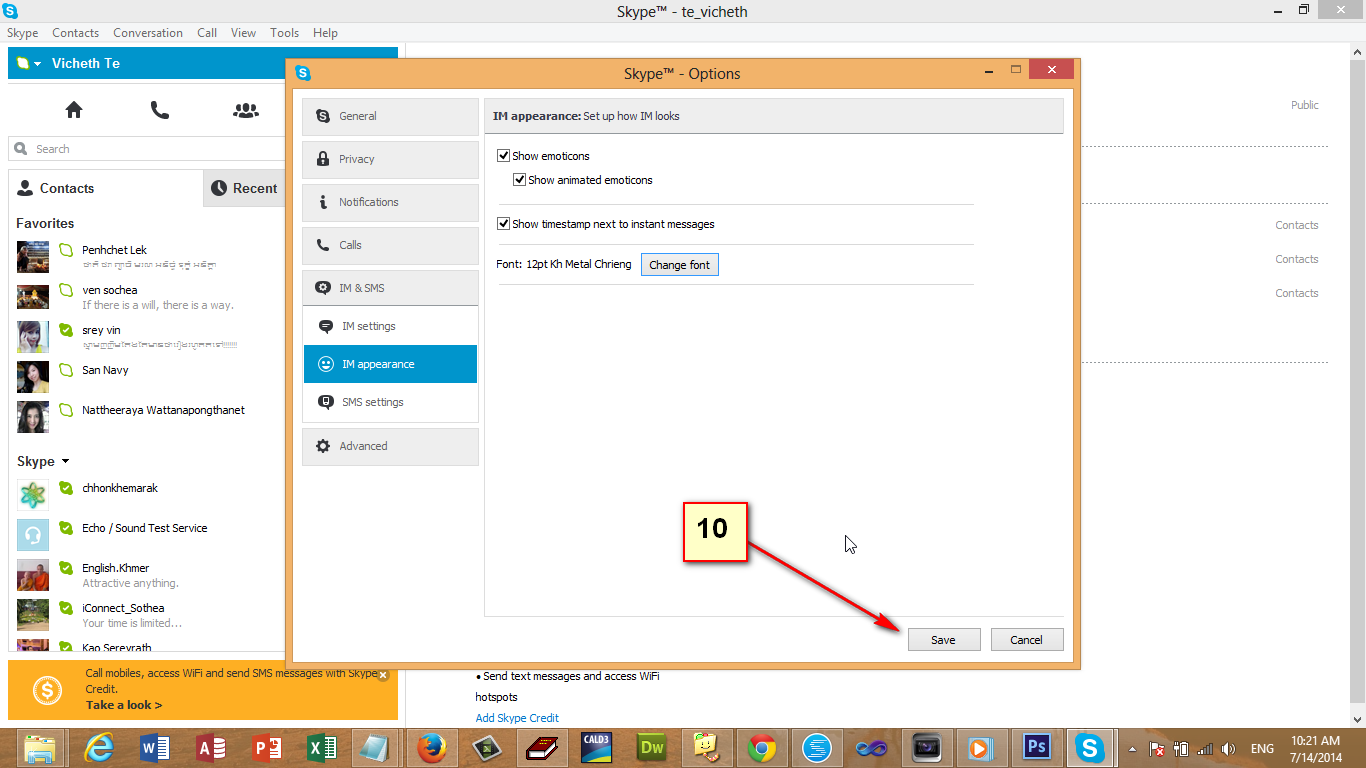Open the View menu

[x=244, y=33]
